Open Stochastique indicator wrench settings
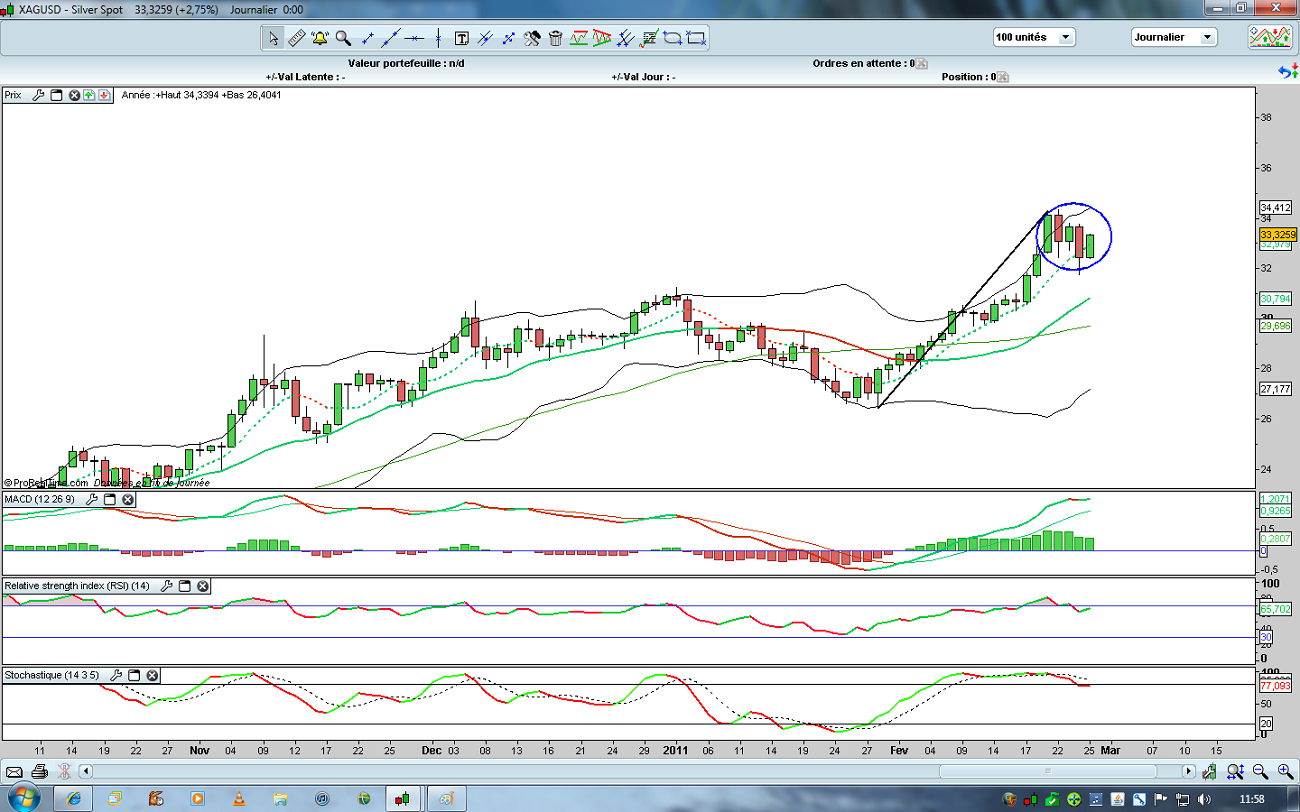The image size is (1300, 812). [x=117, y=675]
